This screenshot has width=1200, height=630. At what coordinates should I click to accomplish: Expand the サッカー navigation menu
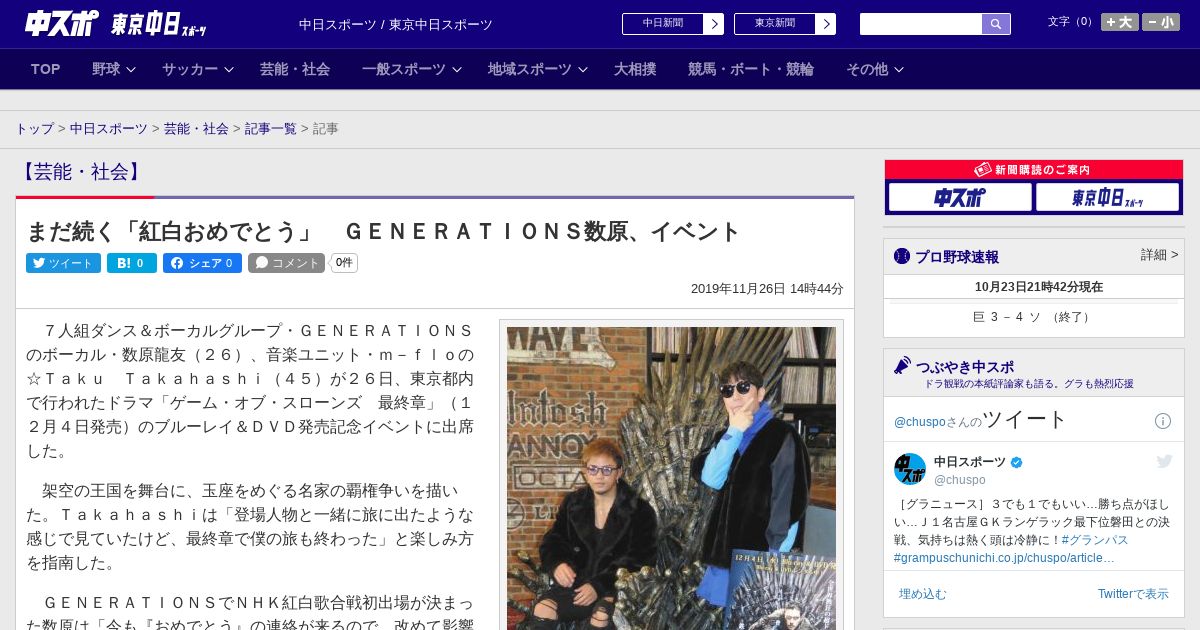[x=198, y=69]
